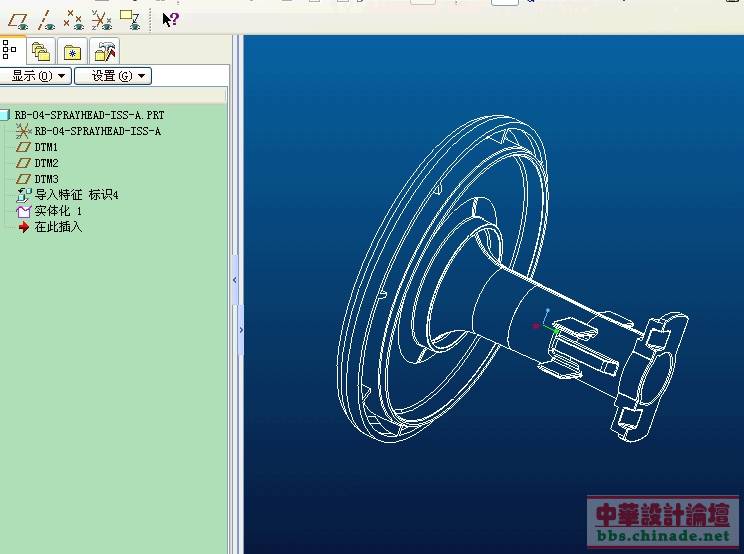The height and width of the screenshot is (554, 744).
Task: Click the 在此插入 red arrow marker
Action: click(24, 227)
